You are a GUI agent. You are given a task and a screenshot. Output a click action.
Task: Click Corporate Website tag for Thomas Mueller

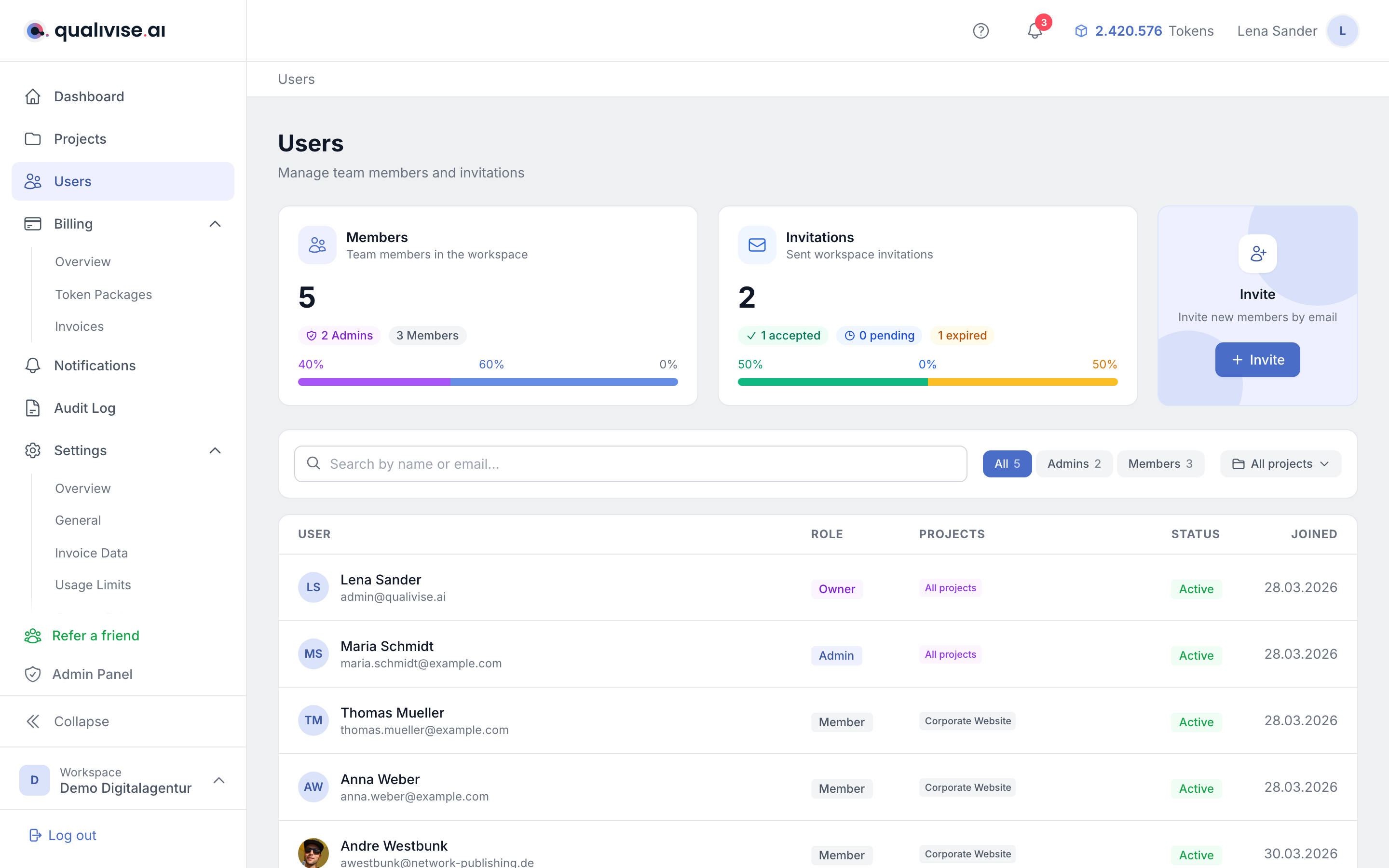click(x=967, y=721)
